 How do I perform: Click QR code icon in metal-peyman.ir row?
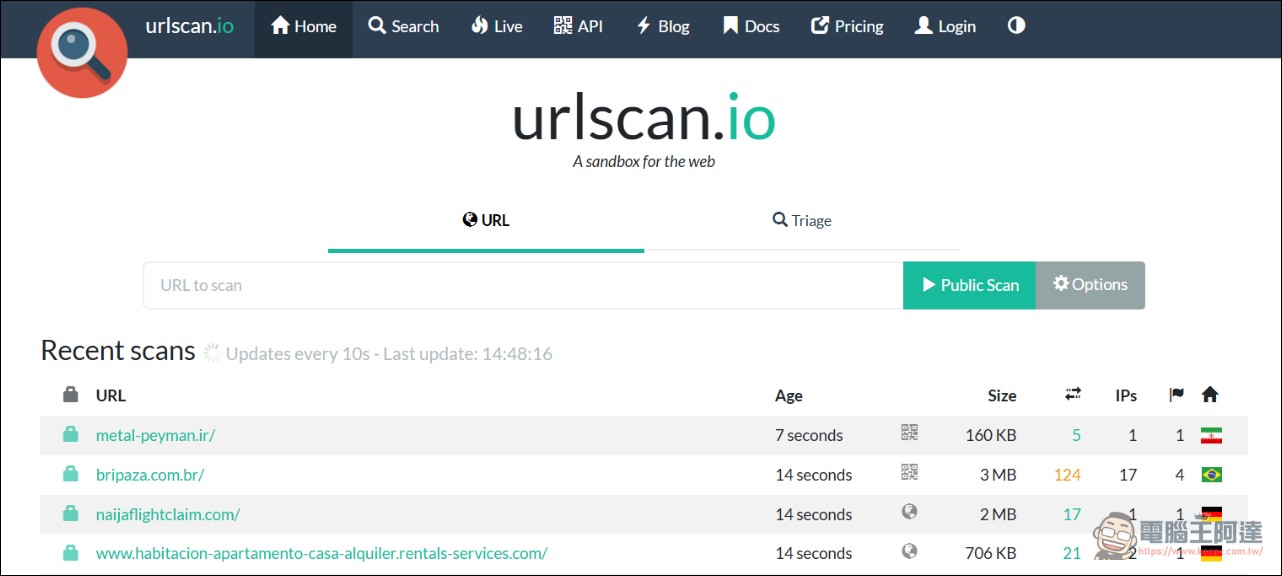tap(909, 433)
